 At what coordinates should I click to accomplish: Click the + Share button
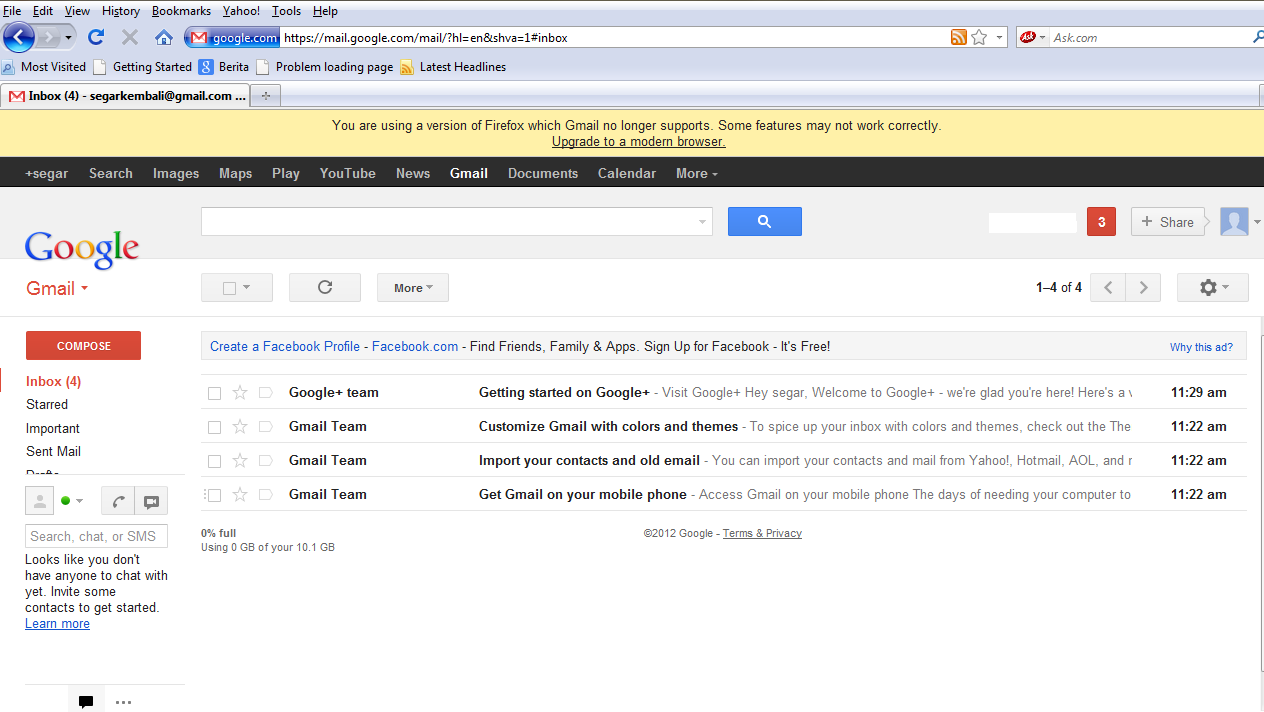click(1168, 222)
